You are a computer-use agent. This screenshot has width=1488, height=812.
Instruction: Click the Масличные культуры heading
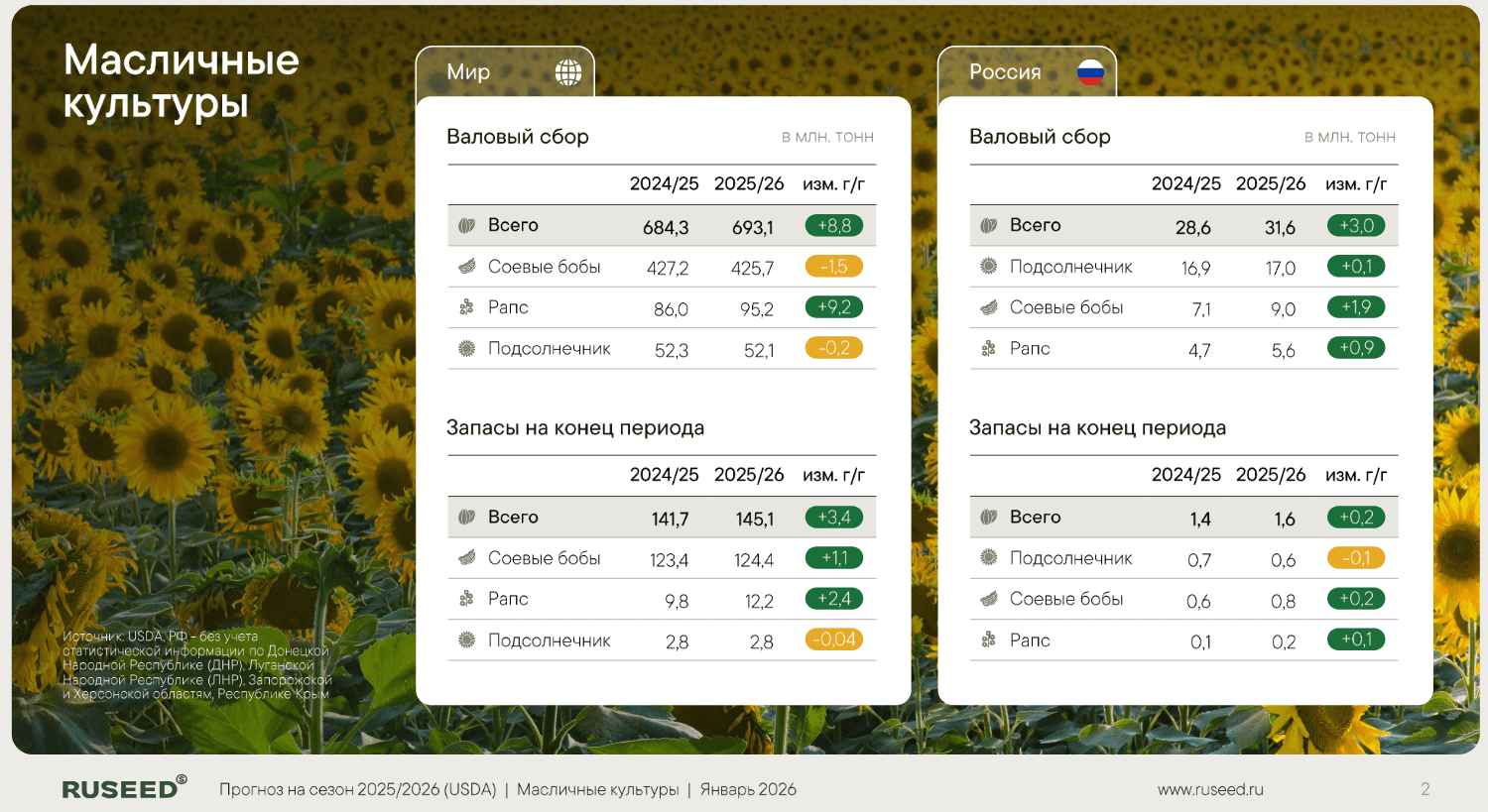181,81
